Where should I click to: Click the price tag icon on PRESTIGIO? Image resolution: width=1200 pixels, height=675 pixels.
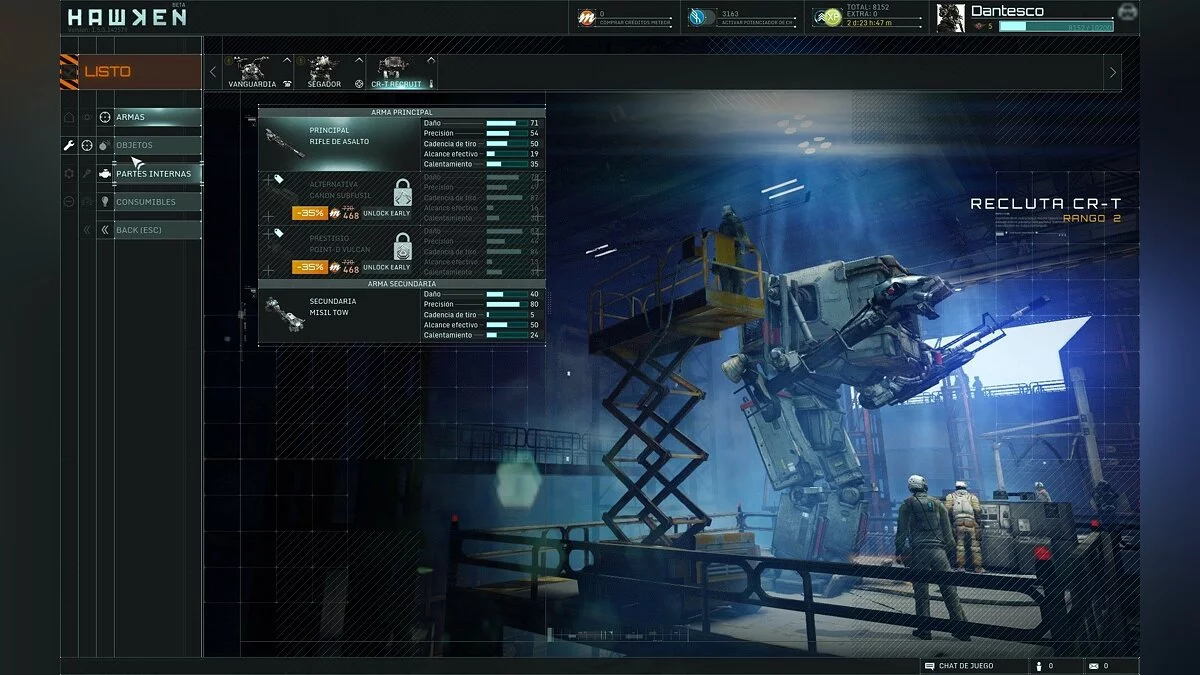pos(278,233)
